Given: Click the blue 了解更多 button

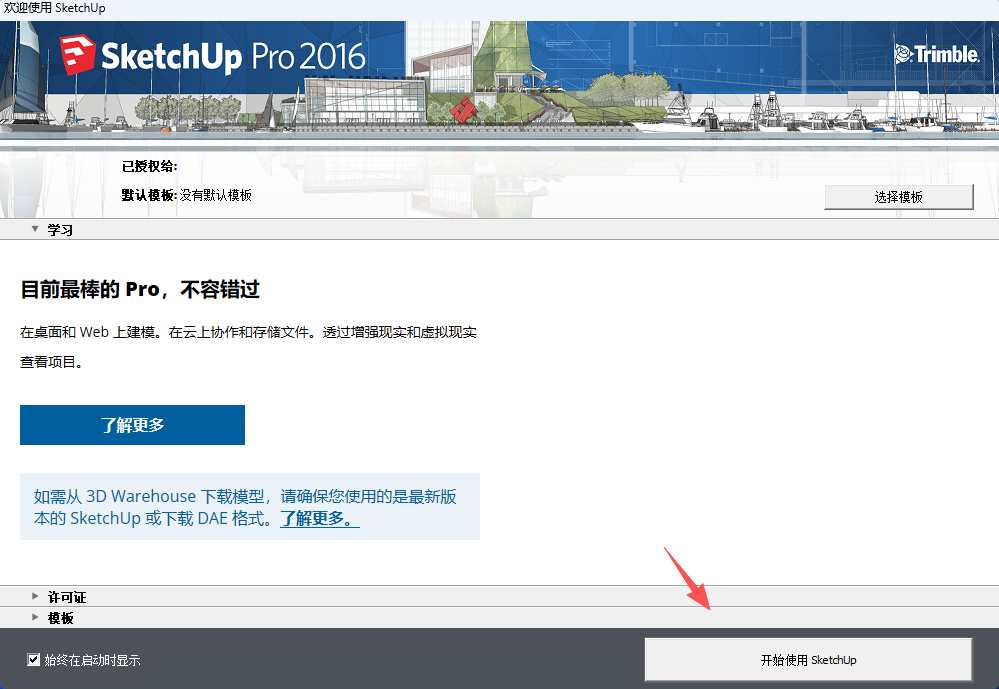Looking at the screenshot, I should 131,424.
